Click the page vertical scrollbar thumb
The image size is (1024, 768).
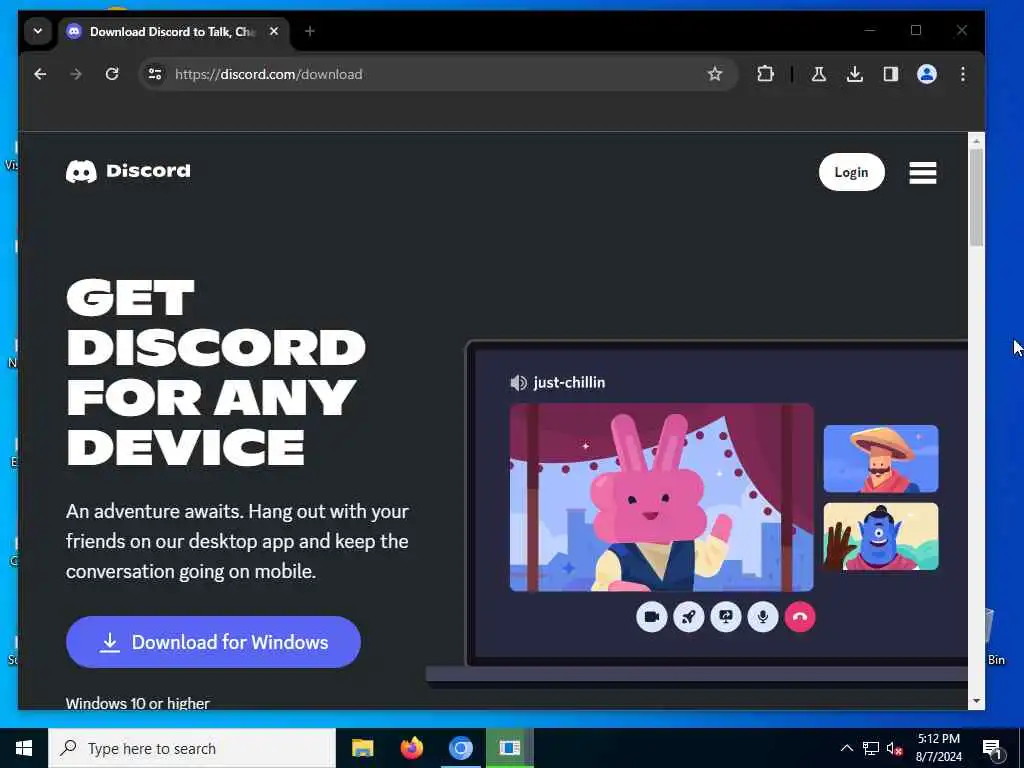pyautogui.click(x=976, y=197)
